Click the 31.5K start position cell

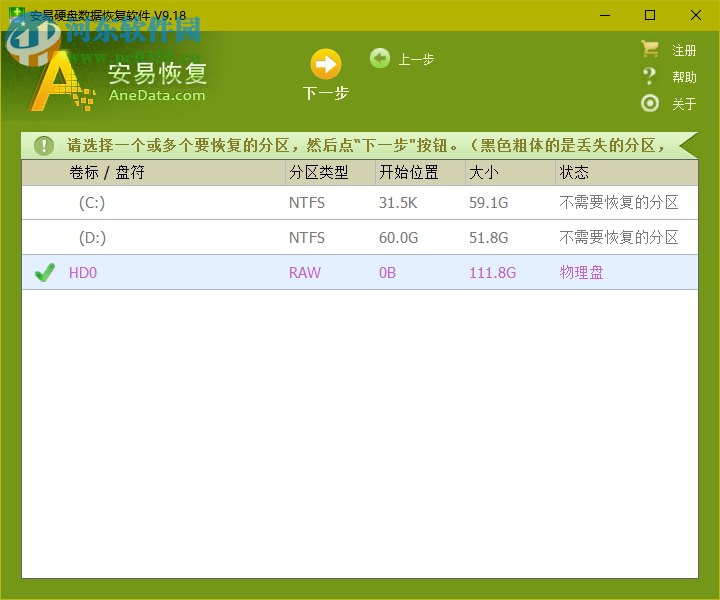[398, 202]
